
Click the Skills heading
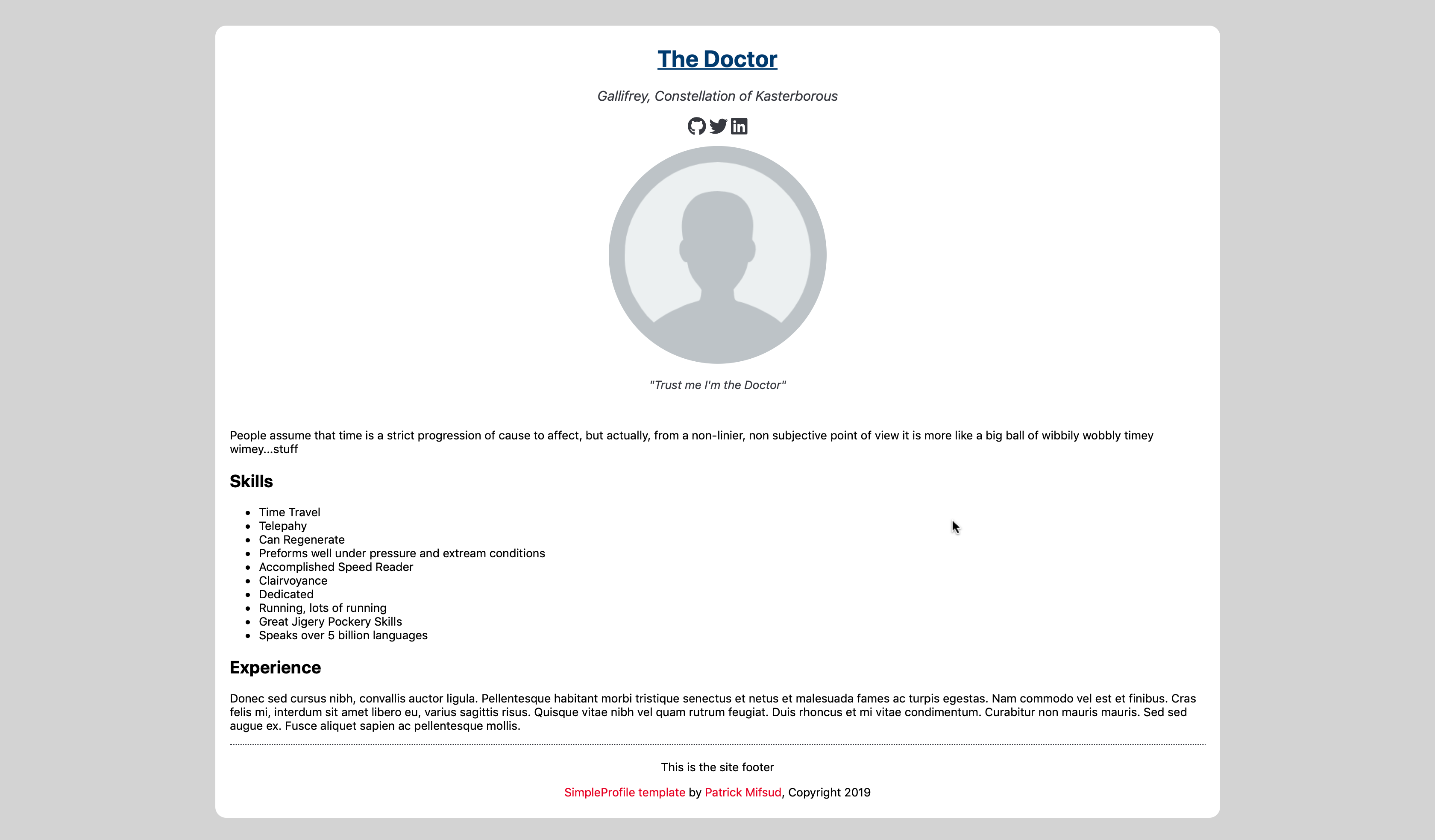251,481
